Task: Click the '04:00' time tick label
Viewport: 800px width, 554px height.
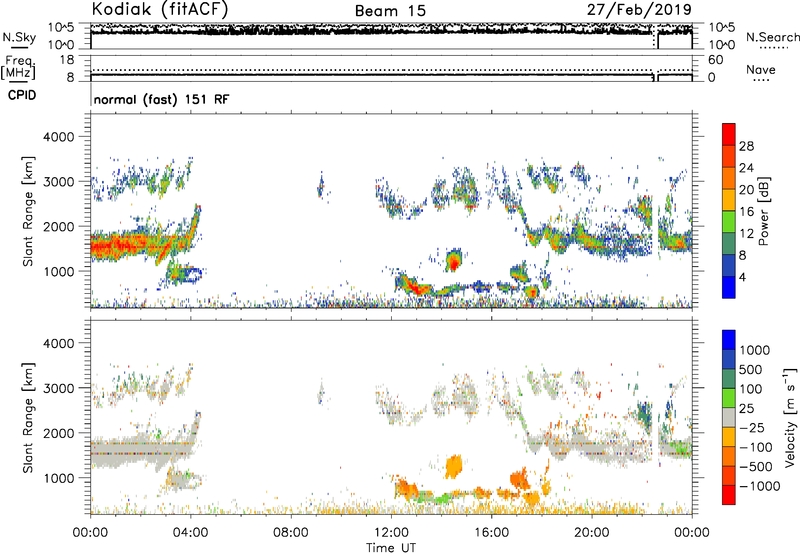Action: pos(190,533)
